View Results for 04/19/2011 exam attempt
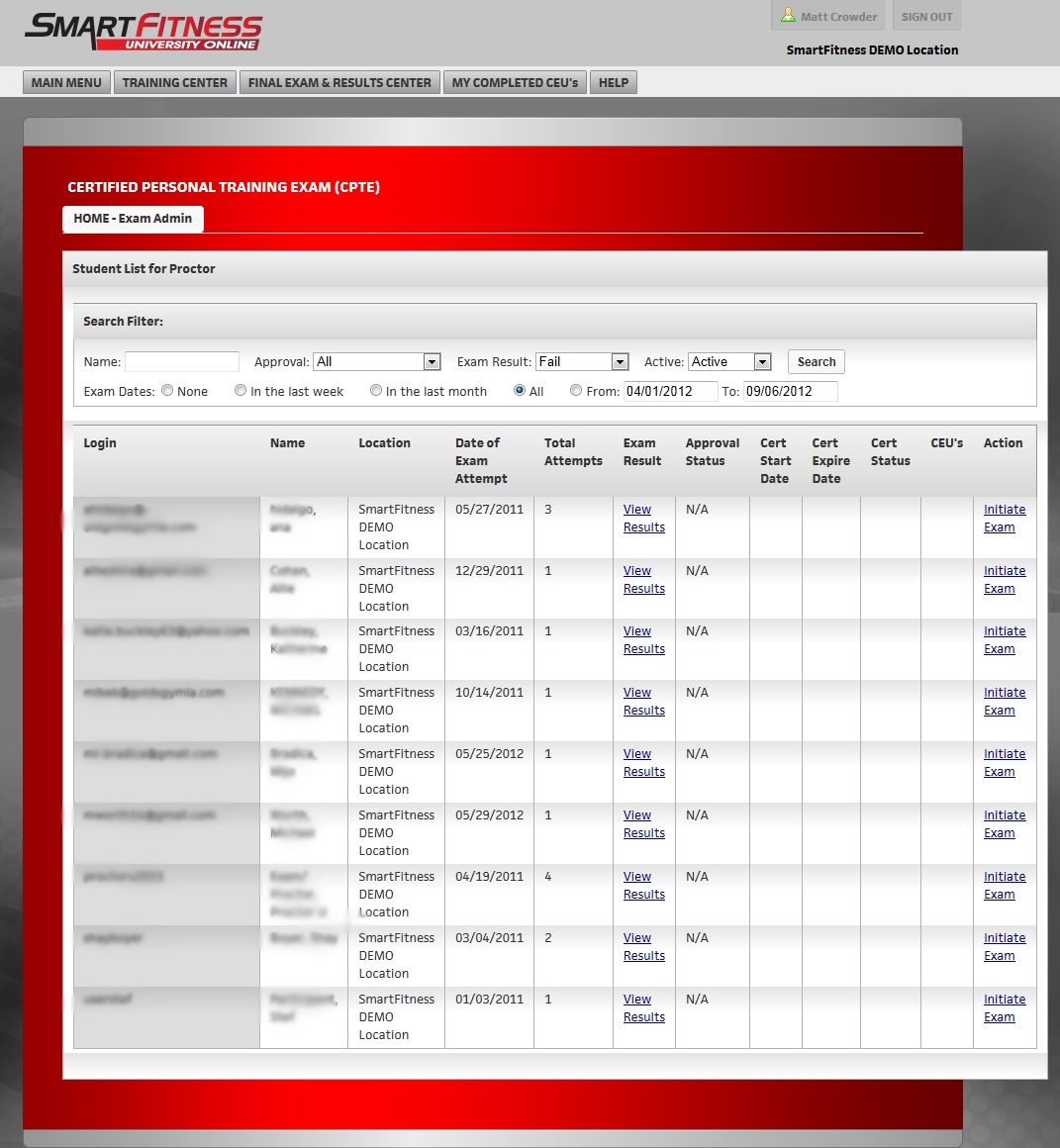The image size is (1060, 1148). [x=644, y=886]
